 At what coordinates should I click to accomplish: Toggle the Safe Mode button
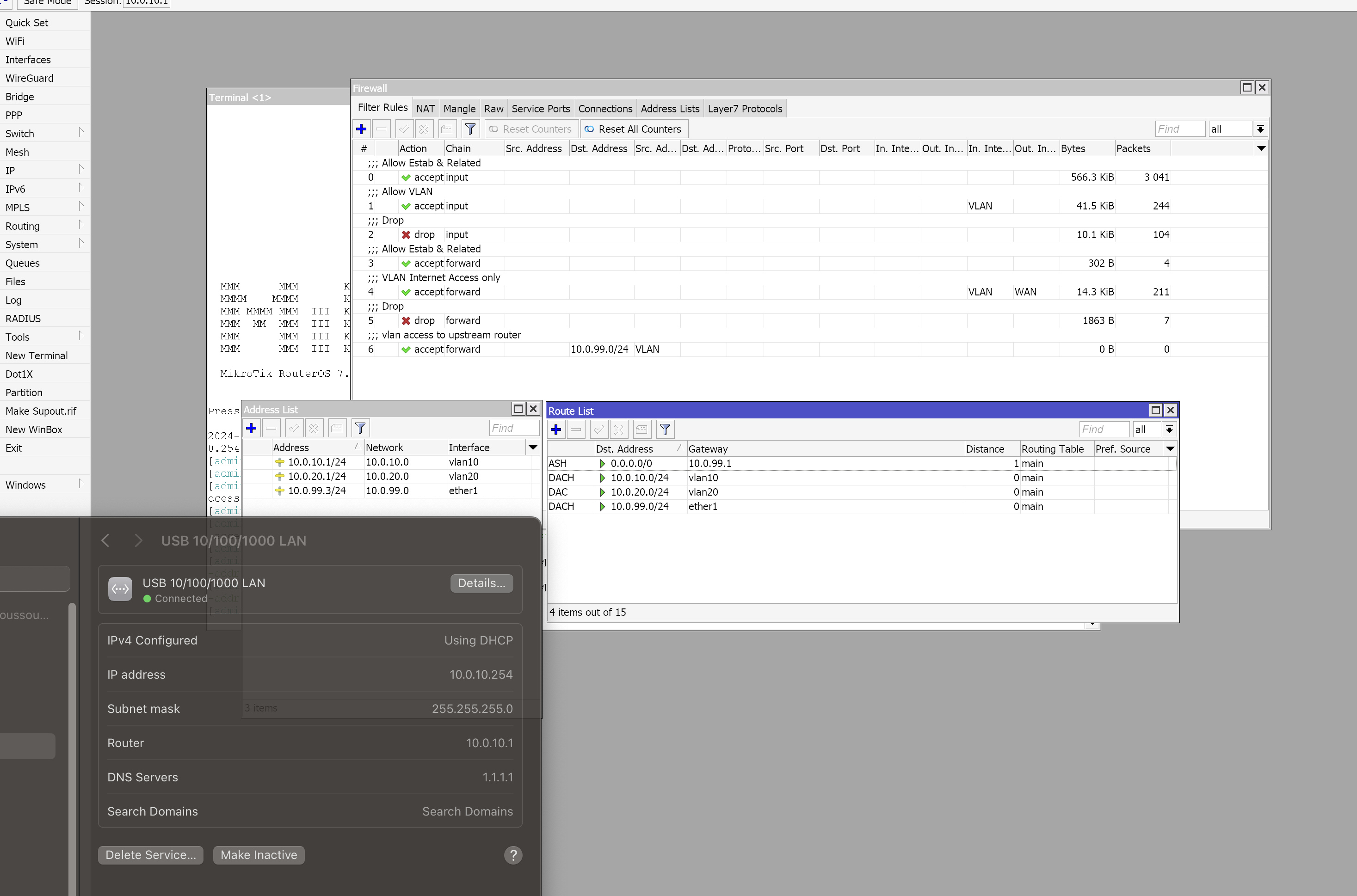[48, 3]
